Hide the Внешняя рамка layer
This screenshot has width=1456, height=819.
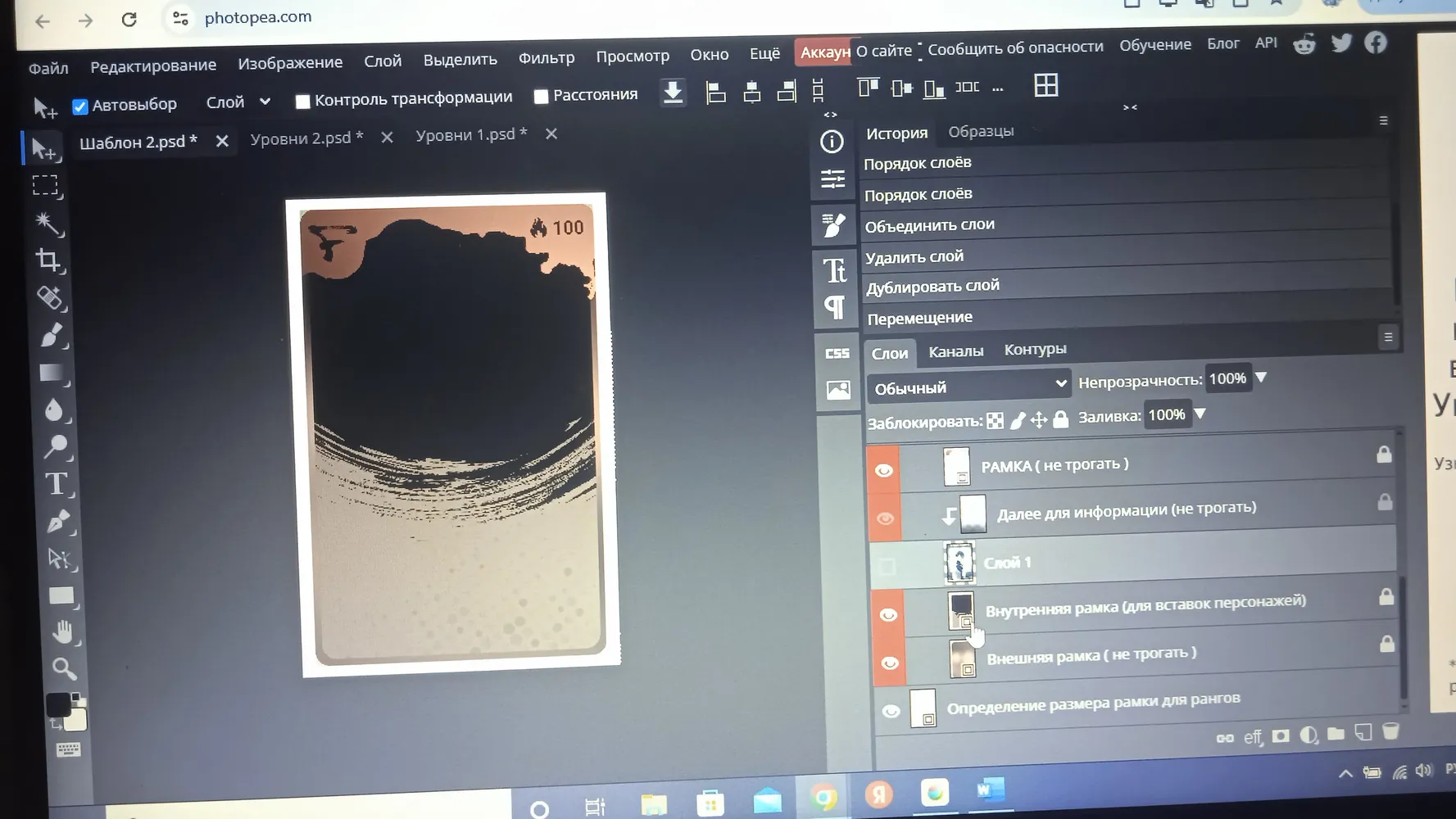(890, 663)
